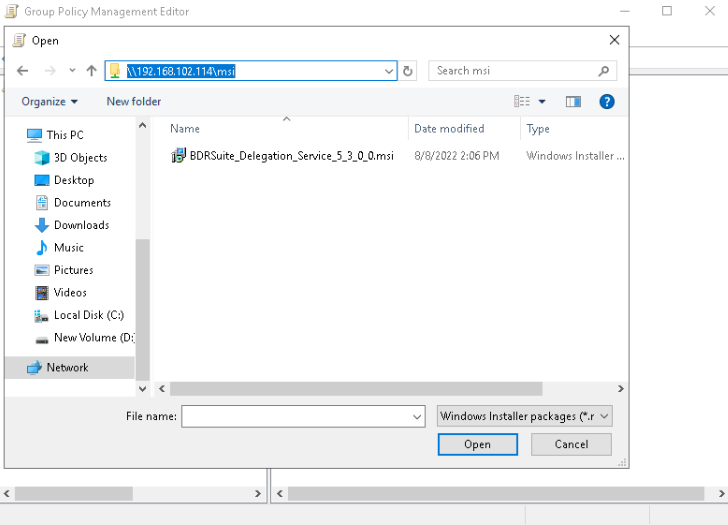The height and width of the screenshot is (525, 728).
Task: Open More view options dropdown
Action: point(542,101)
